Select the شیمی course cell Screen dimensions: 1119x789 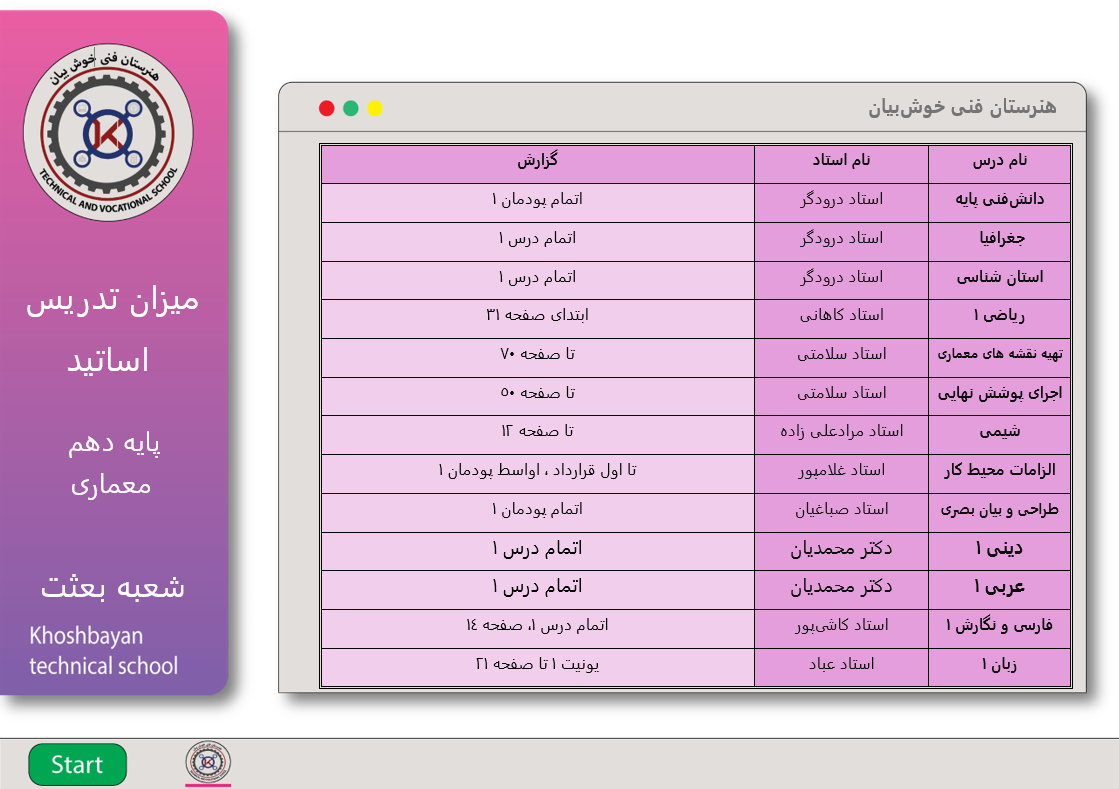[999, 432]
